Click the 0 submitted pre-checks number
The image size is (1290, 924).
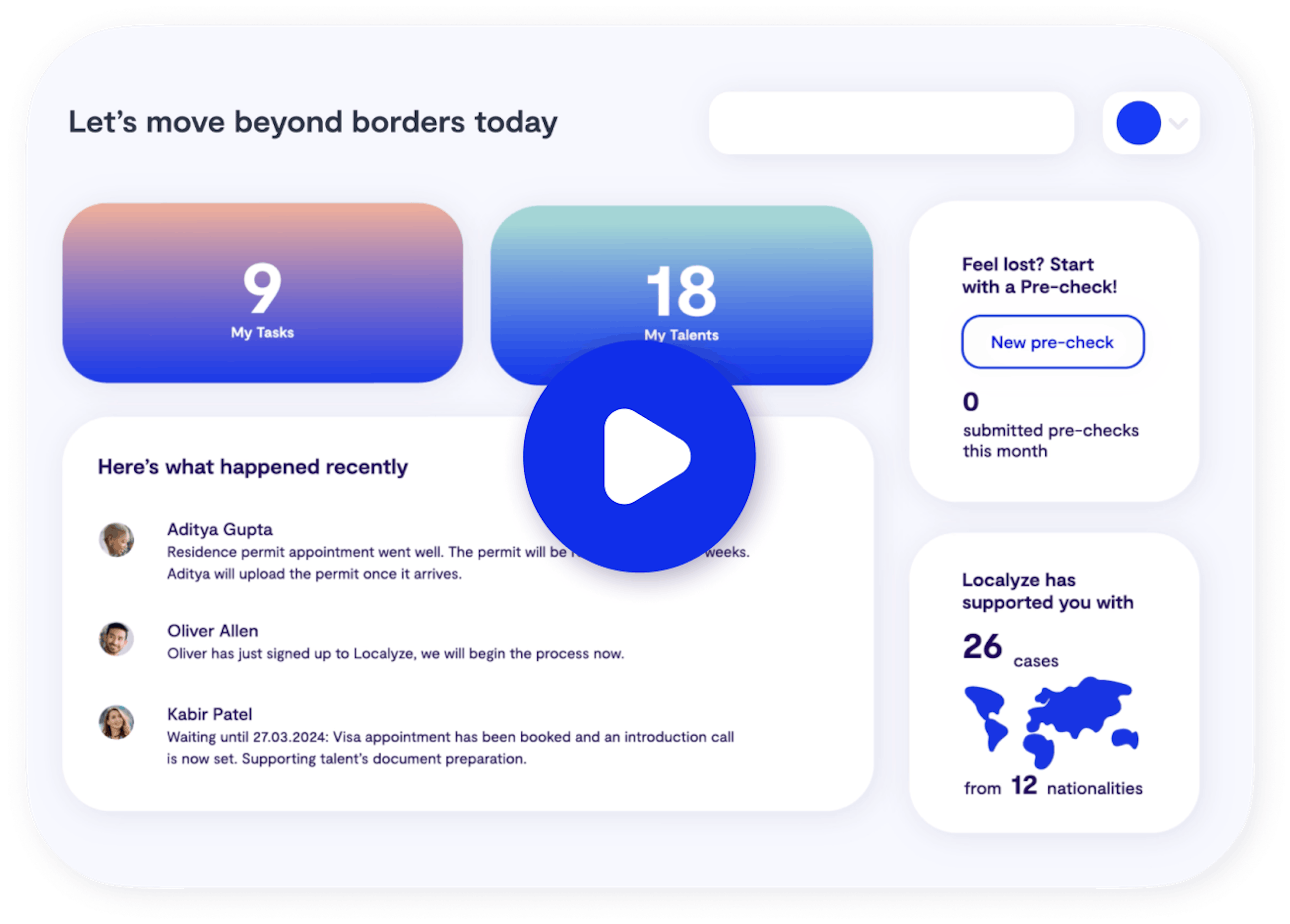click(x=971, y=402)
